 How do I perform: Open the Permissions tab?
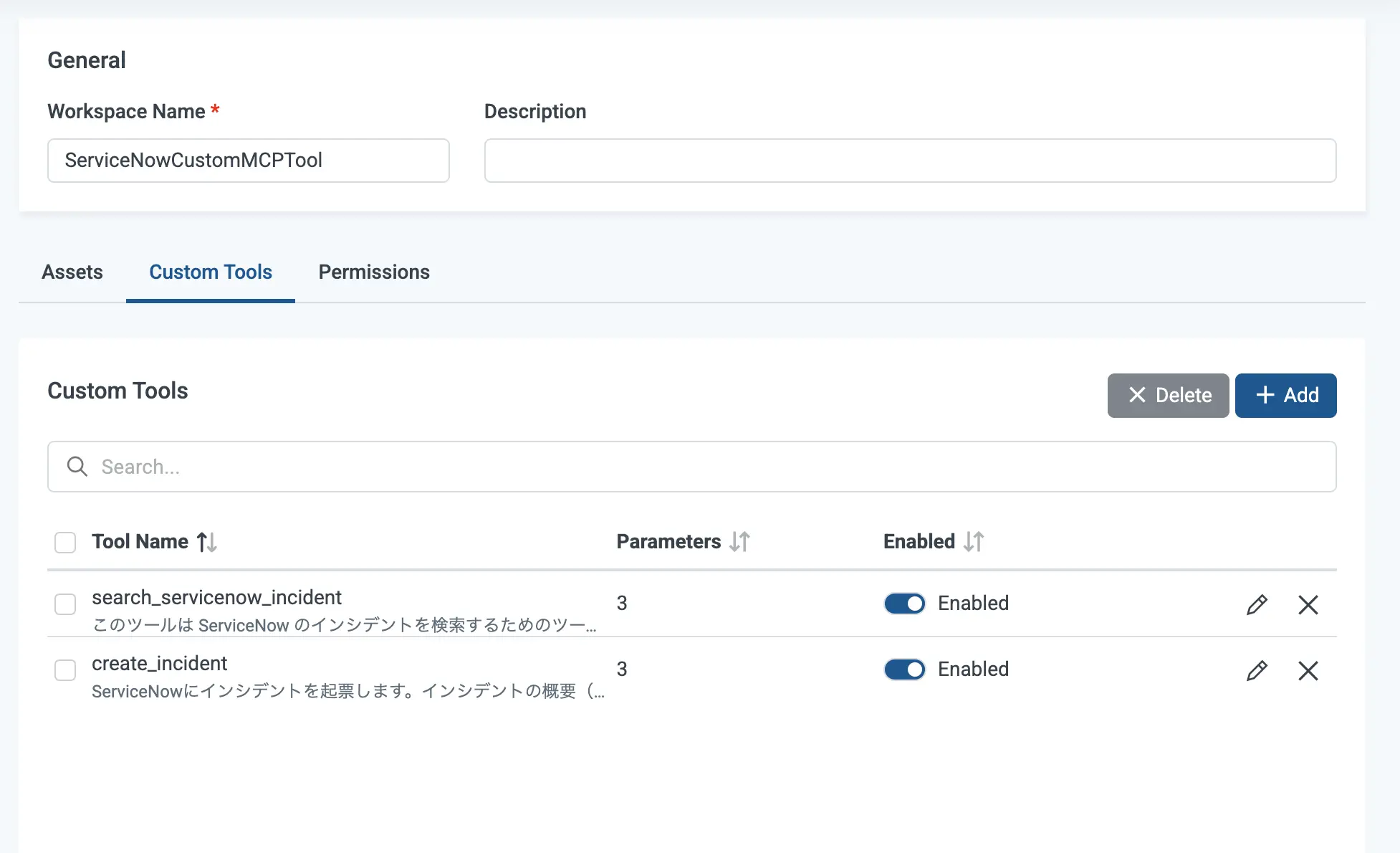(x=374, y=272)
